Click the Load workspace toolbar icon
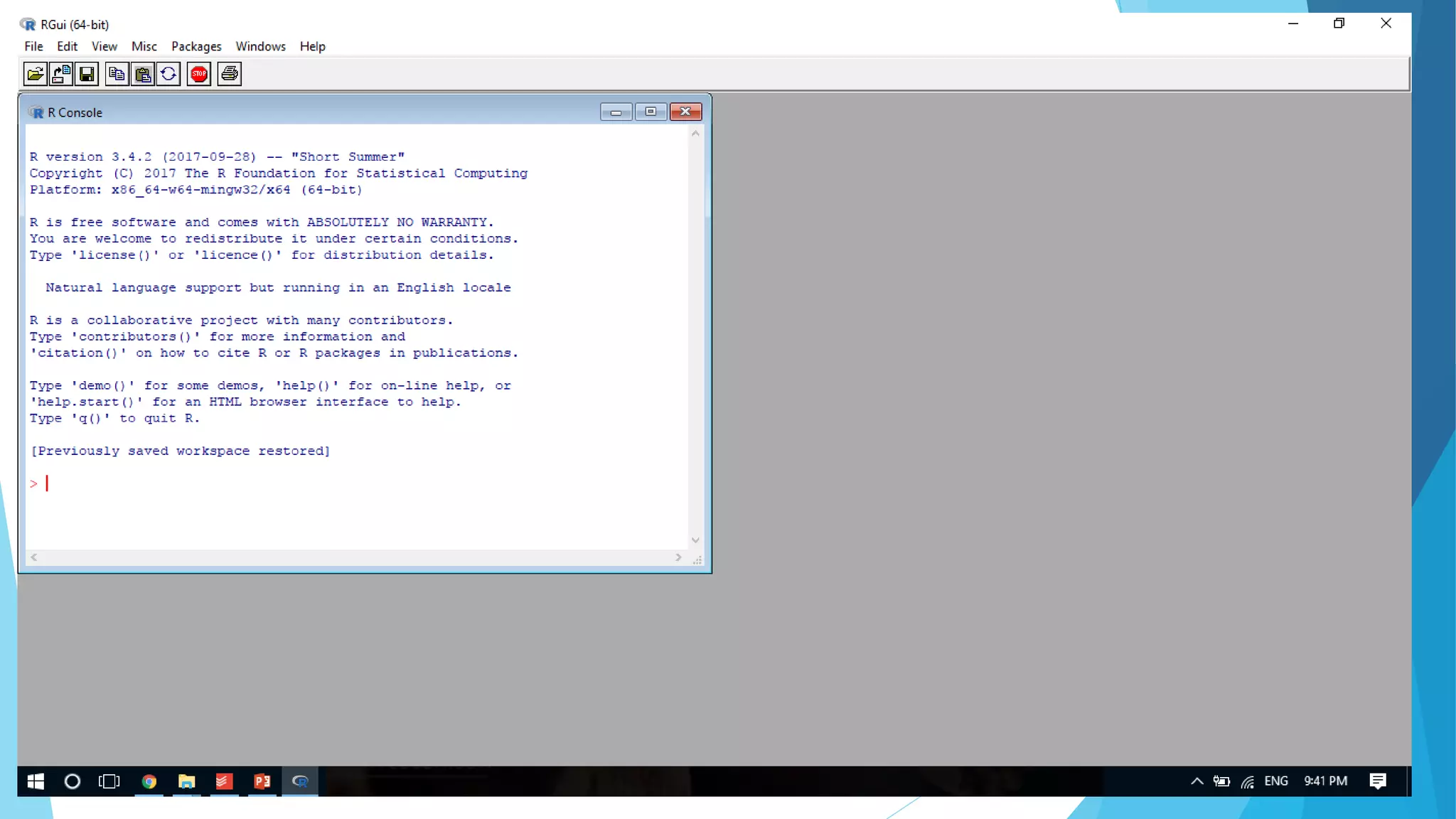 coord(61,74)
